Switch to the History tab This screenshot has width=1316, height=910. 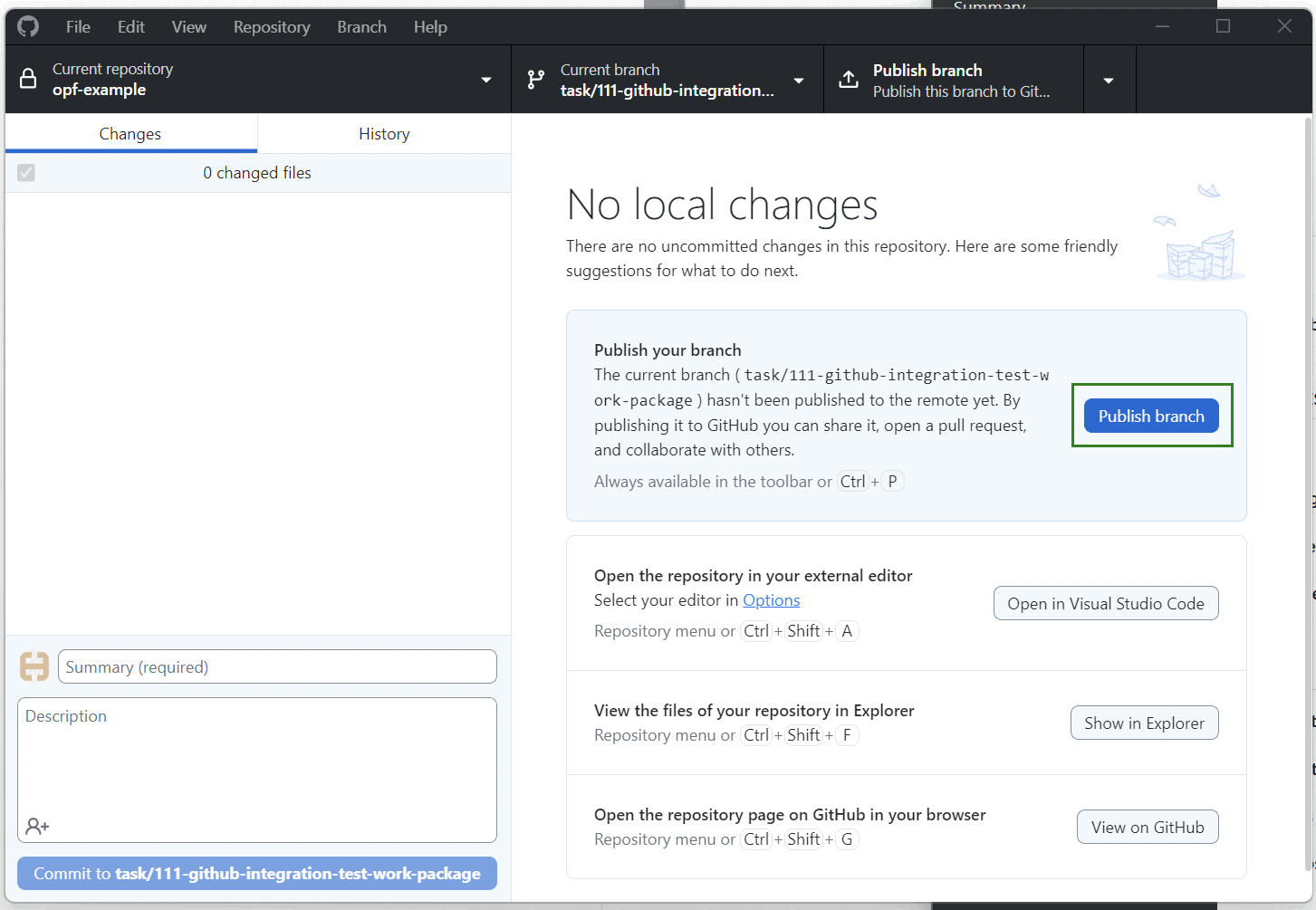(384, 133)
